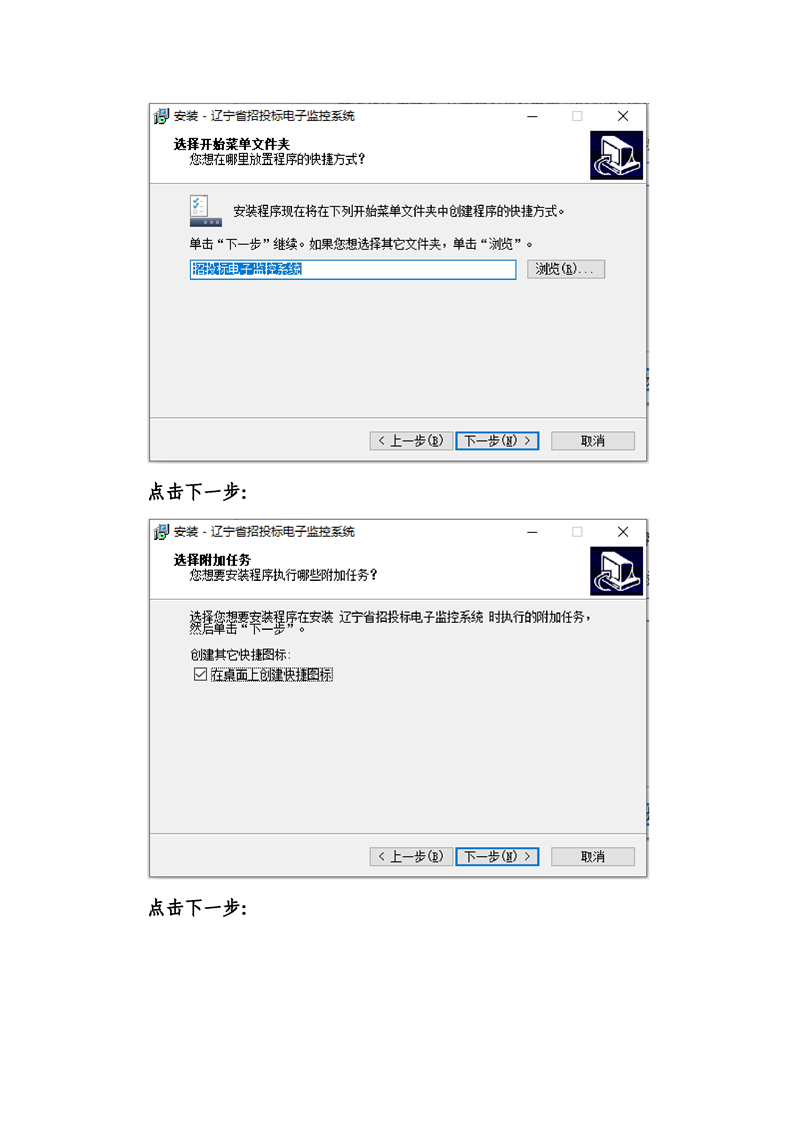Minimize the first installer dialog window
Screen dimensions: 793x1122
(x=532, y=116)
